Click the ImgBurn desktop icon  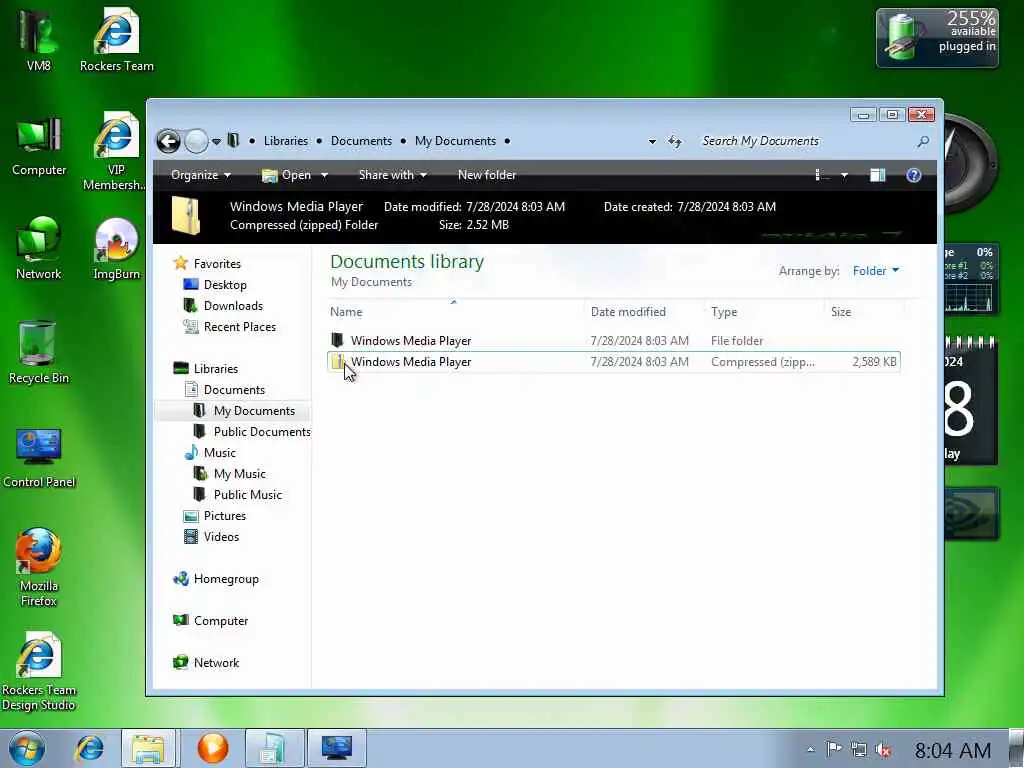[116, 249]
